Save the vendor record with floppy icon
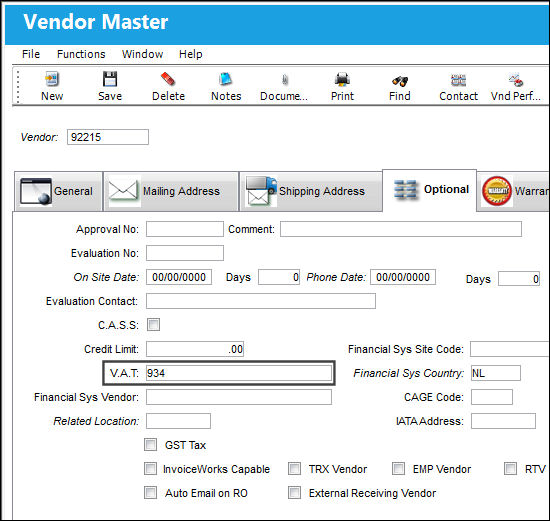Image resolution: width=550 pixels, height=521 pixels. [x=110, y=79]
